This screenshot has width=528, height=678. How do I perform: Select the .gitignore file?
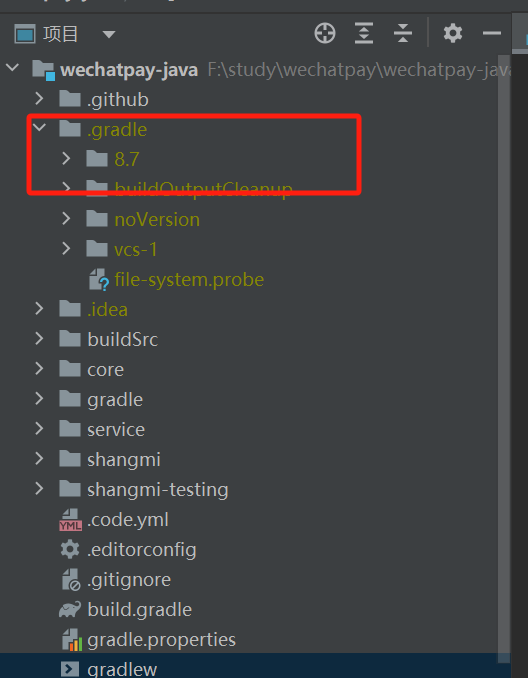coord(129,580)
